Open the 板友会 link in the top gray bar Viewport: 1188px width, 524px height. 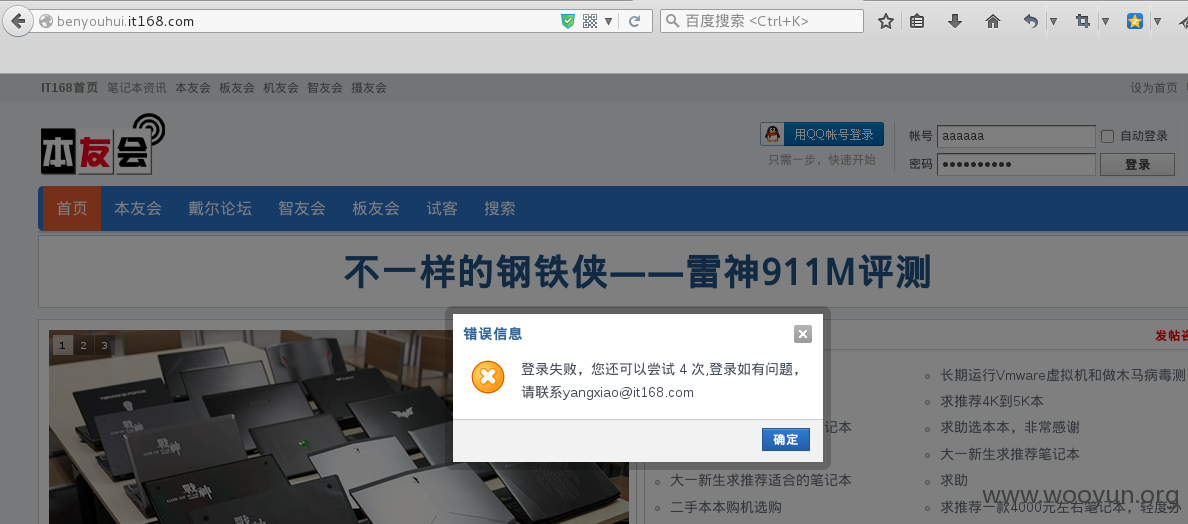(236, 88)
